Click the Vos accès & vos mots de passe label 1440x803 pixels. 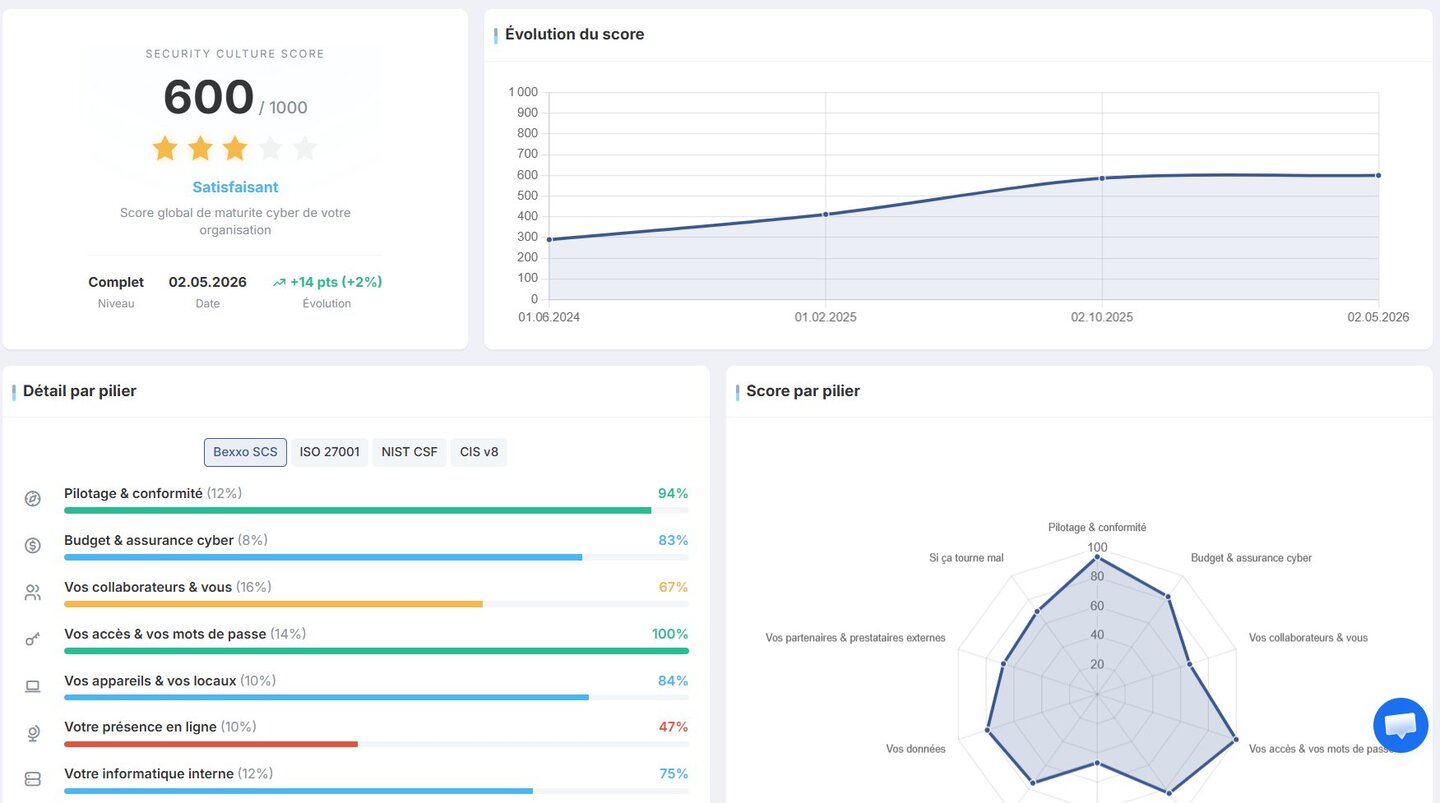click(x=165, y=634)
